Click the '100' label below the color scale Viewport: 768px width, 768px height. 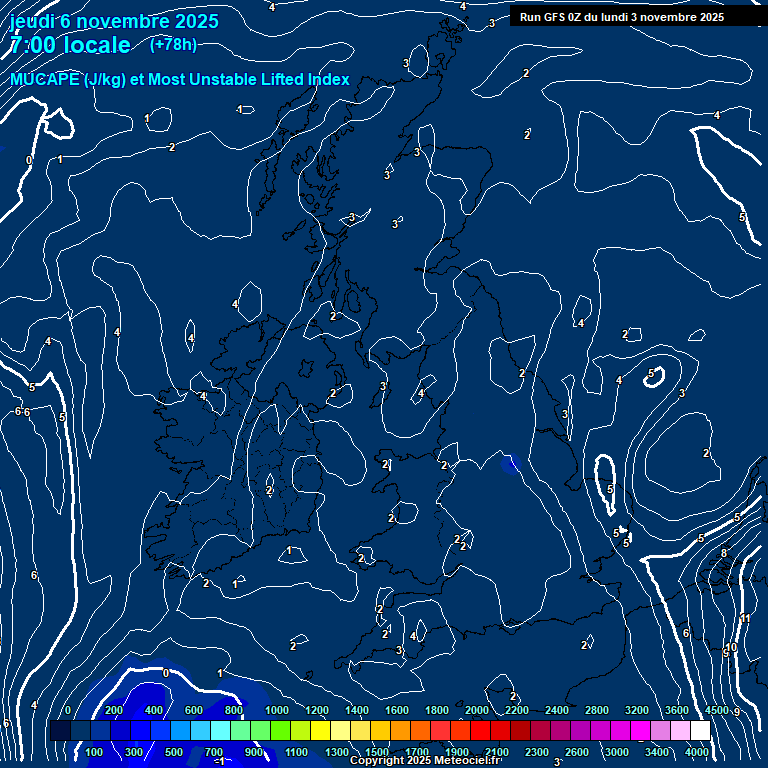click(94, 752)
